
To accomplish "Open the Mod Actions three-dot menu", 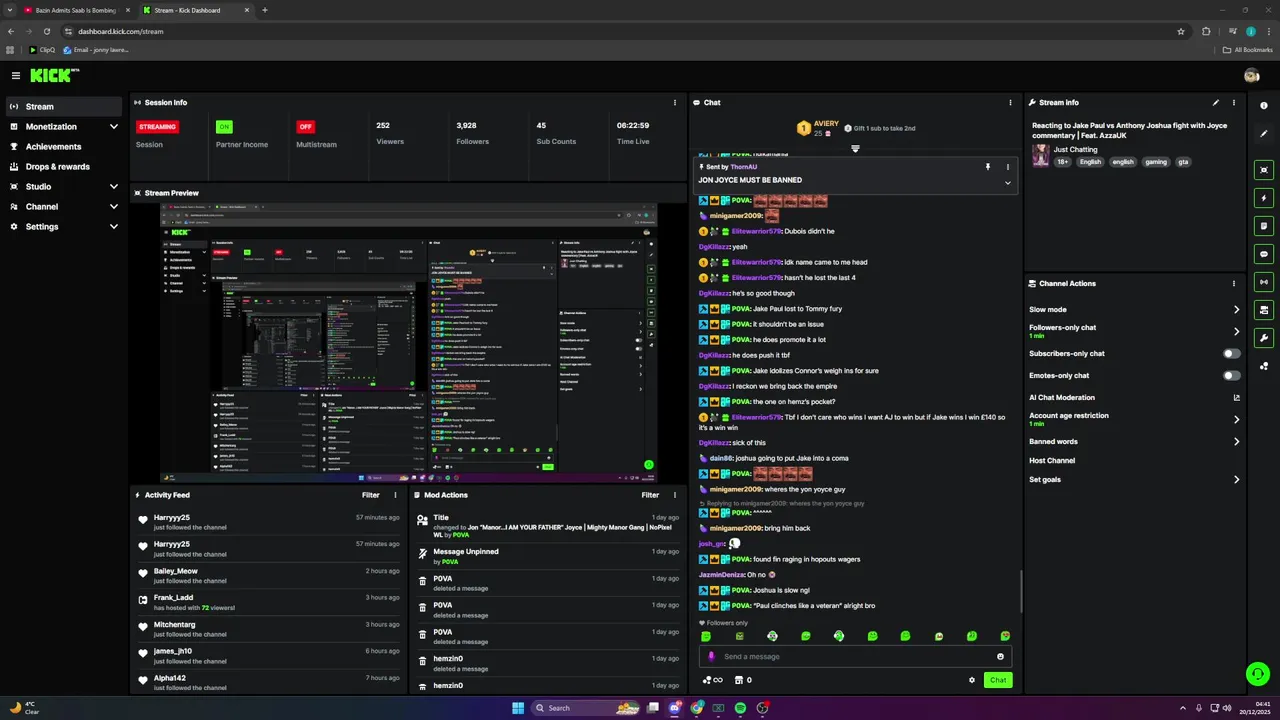I will [675, 495].
